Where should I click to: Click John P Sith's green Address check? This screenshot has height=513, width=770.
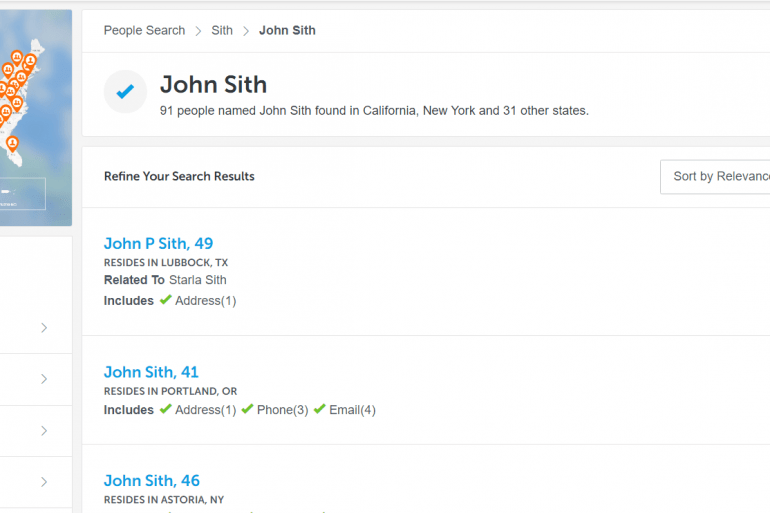click(x=166, y=300)
